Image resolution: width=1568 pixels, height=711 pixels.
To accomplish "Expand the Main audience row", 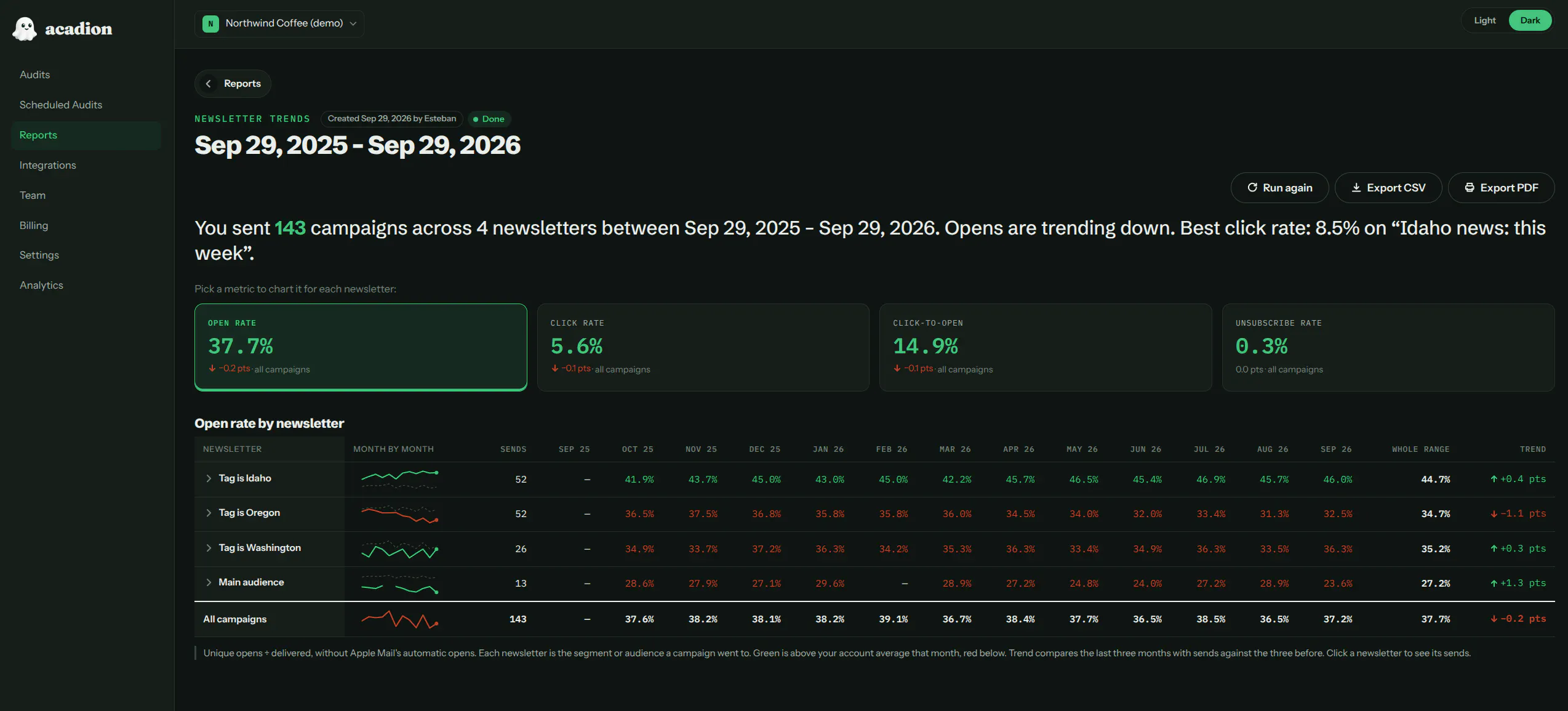I will pyautogui.click(x=209, y=582).
